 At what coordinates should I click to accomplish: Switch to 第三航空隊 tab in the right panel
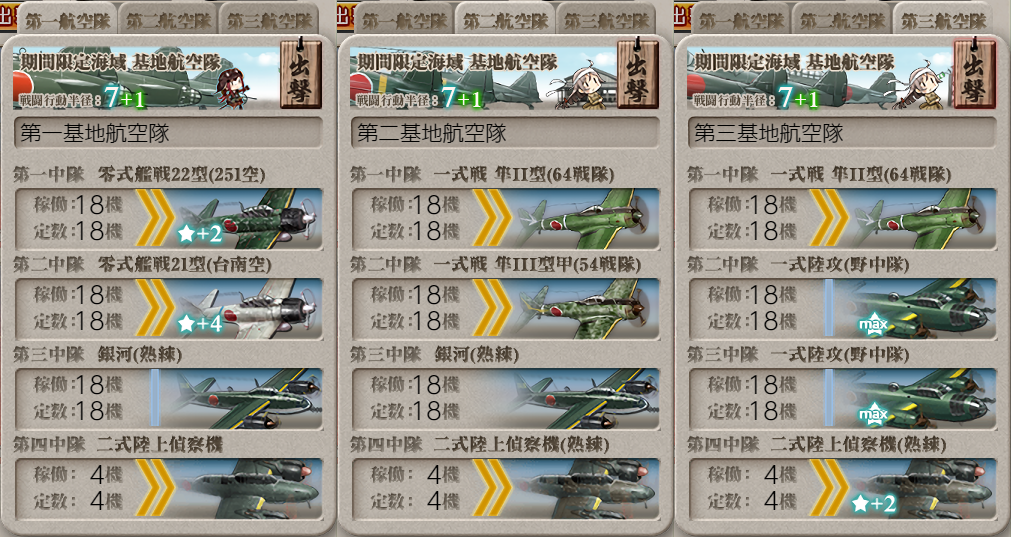[x=944, y=19]
